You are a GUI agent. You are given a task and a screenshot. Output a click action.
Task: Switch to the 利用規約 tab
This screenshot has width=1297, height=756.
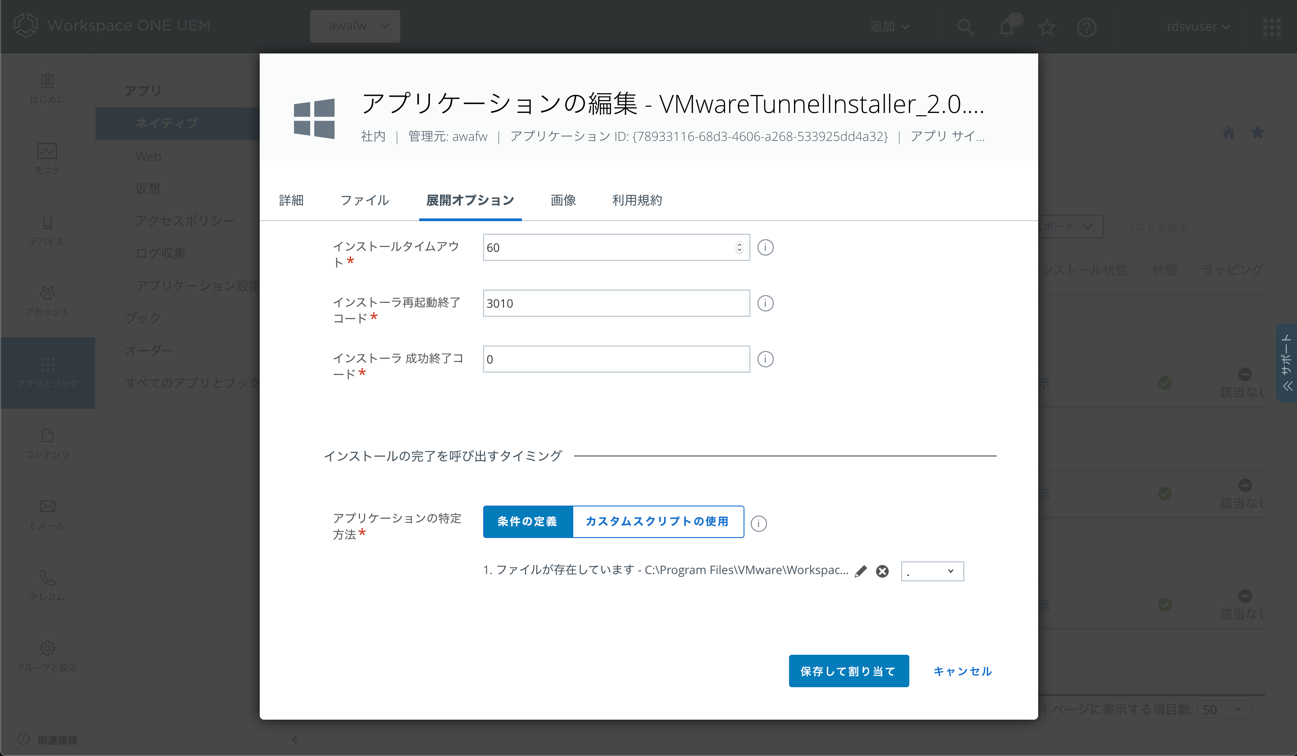click(637, 200)
